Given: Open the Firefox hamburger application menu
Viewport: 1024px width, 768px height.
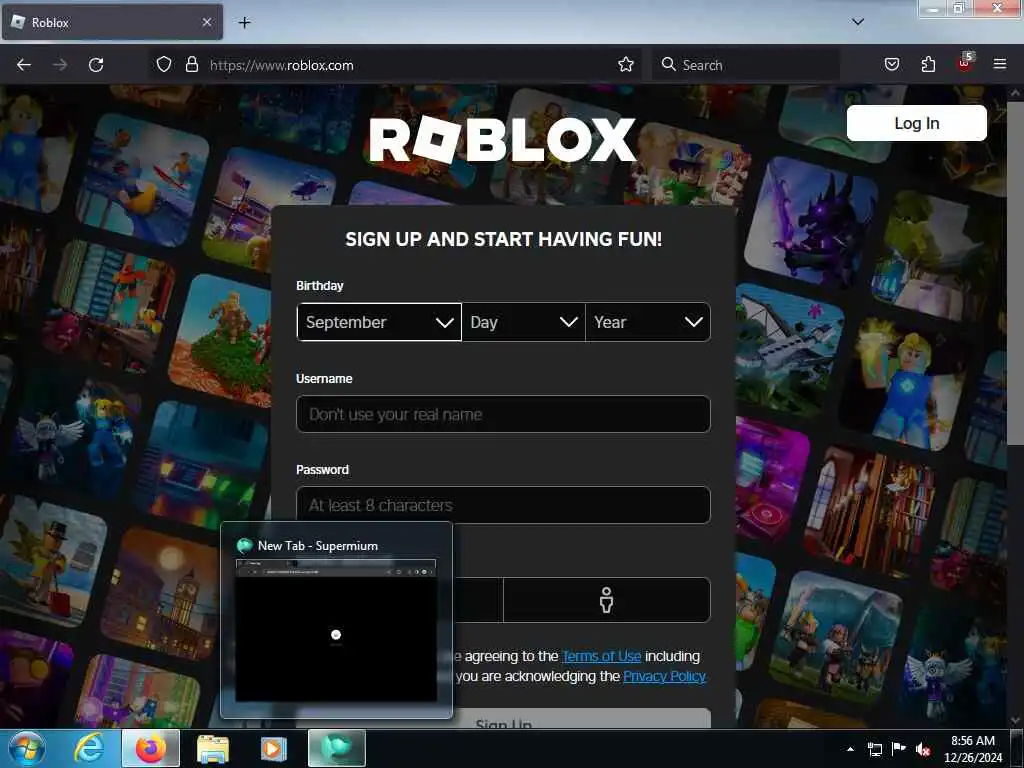Looking at the screenshot, I should [x=999, y=65].
